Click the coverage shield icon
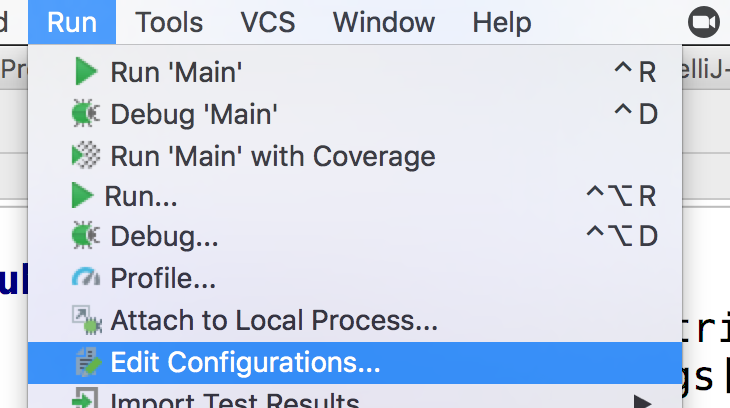Viewport: 730px width, 408px height. coord(86,155)
